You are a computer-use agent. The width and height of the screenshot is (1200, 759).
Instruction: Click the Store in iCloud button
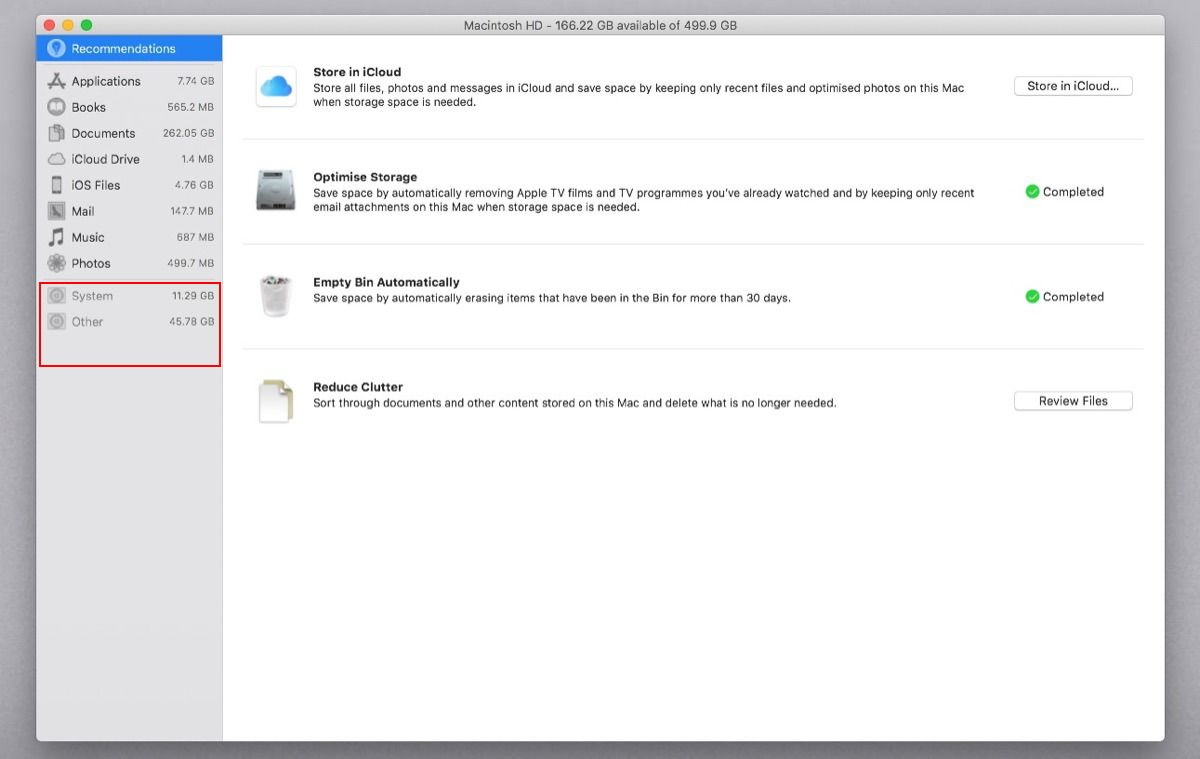pos(1072,85)
